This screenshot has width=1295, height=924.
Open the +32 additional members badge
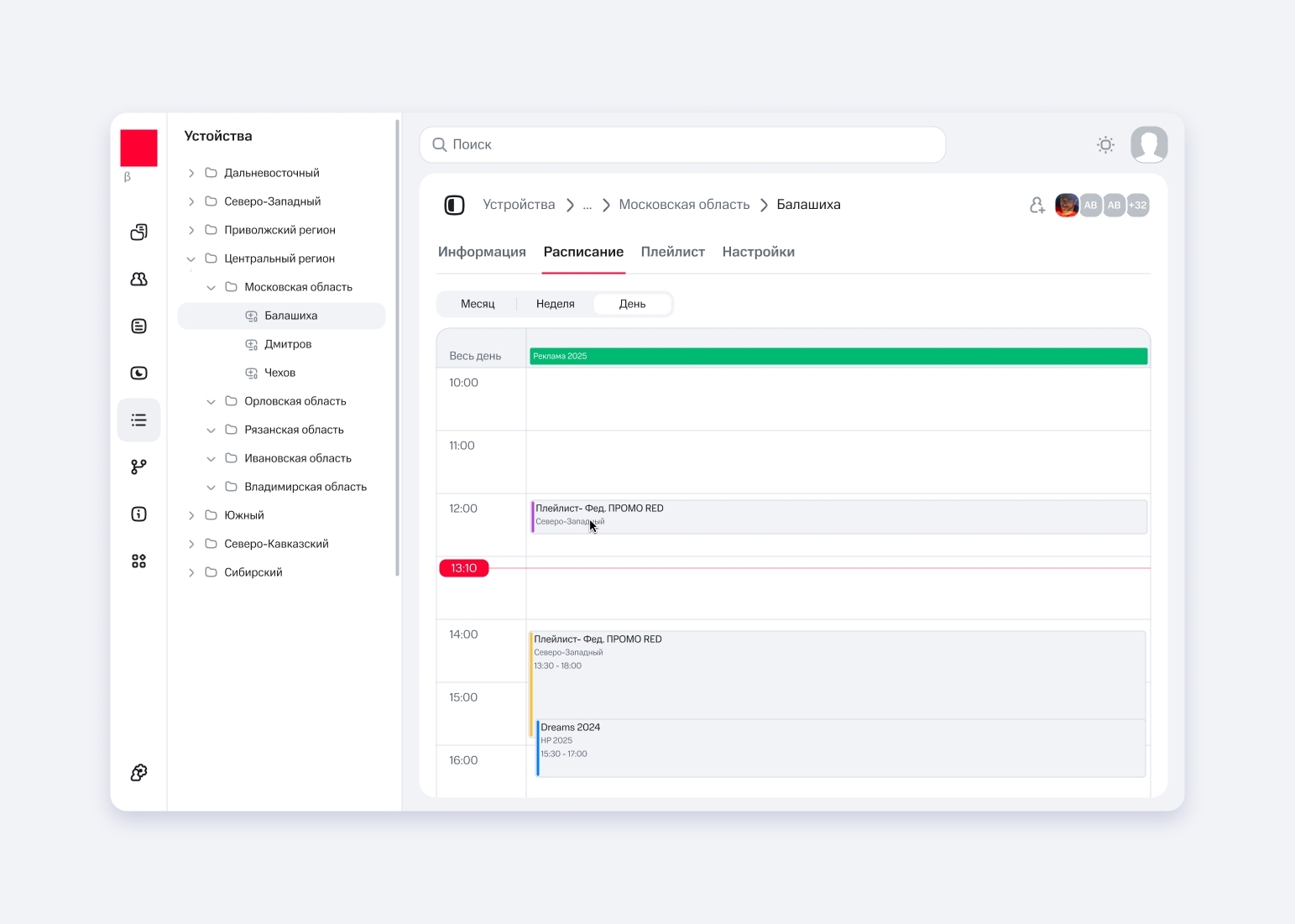(1137, 205)
